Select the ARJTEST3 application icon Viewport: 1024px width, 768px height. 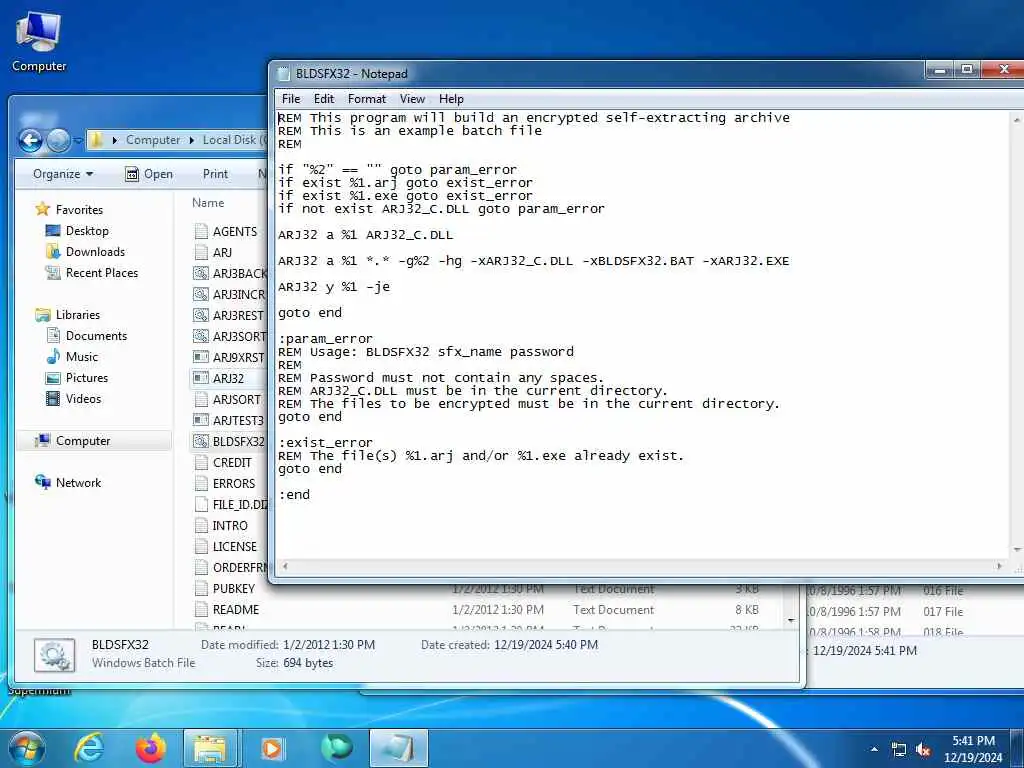pos(201,420)
